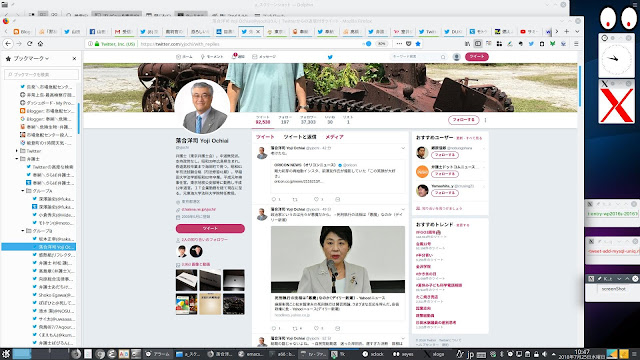Expand the Twitter bookmark folder

point(17,151)
